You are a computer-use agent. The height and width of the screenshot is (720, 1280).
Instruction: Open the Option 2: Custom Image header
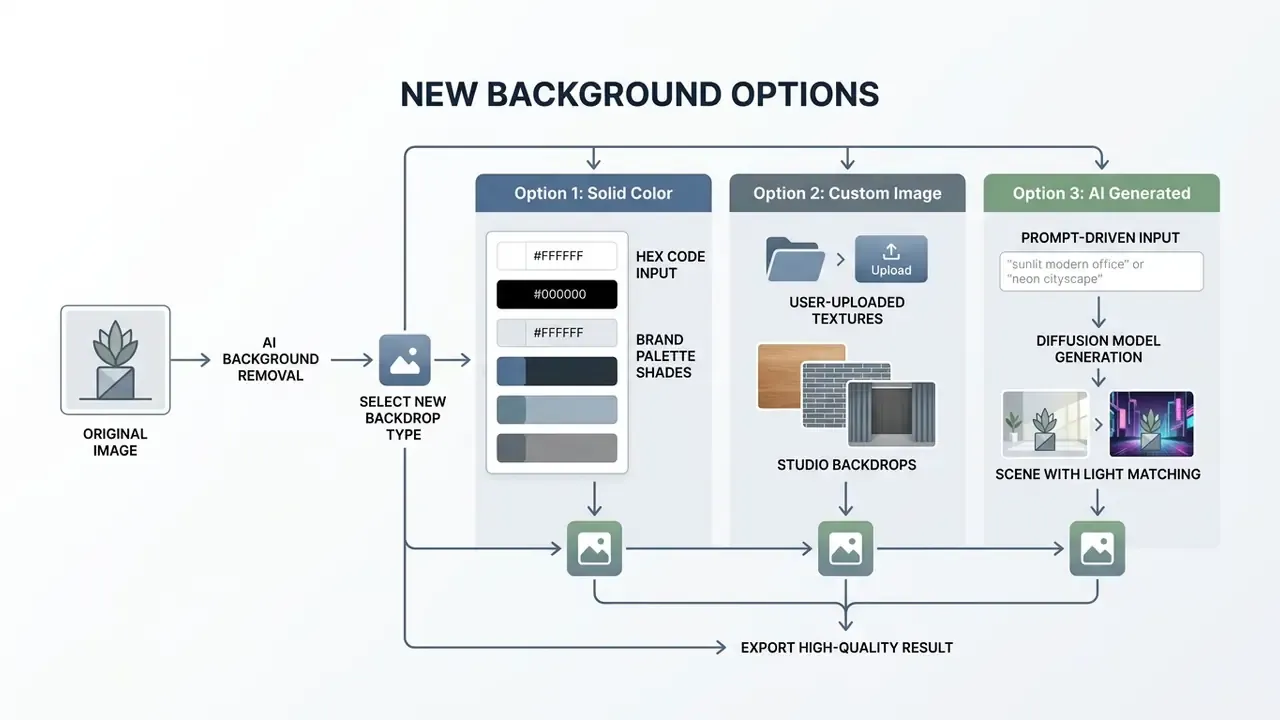pyautogui.click(x=847, y=193)
